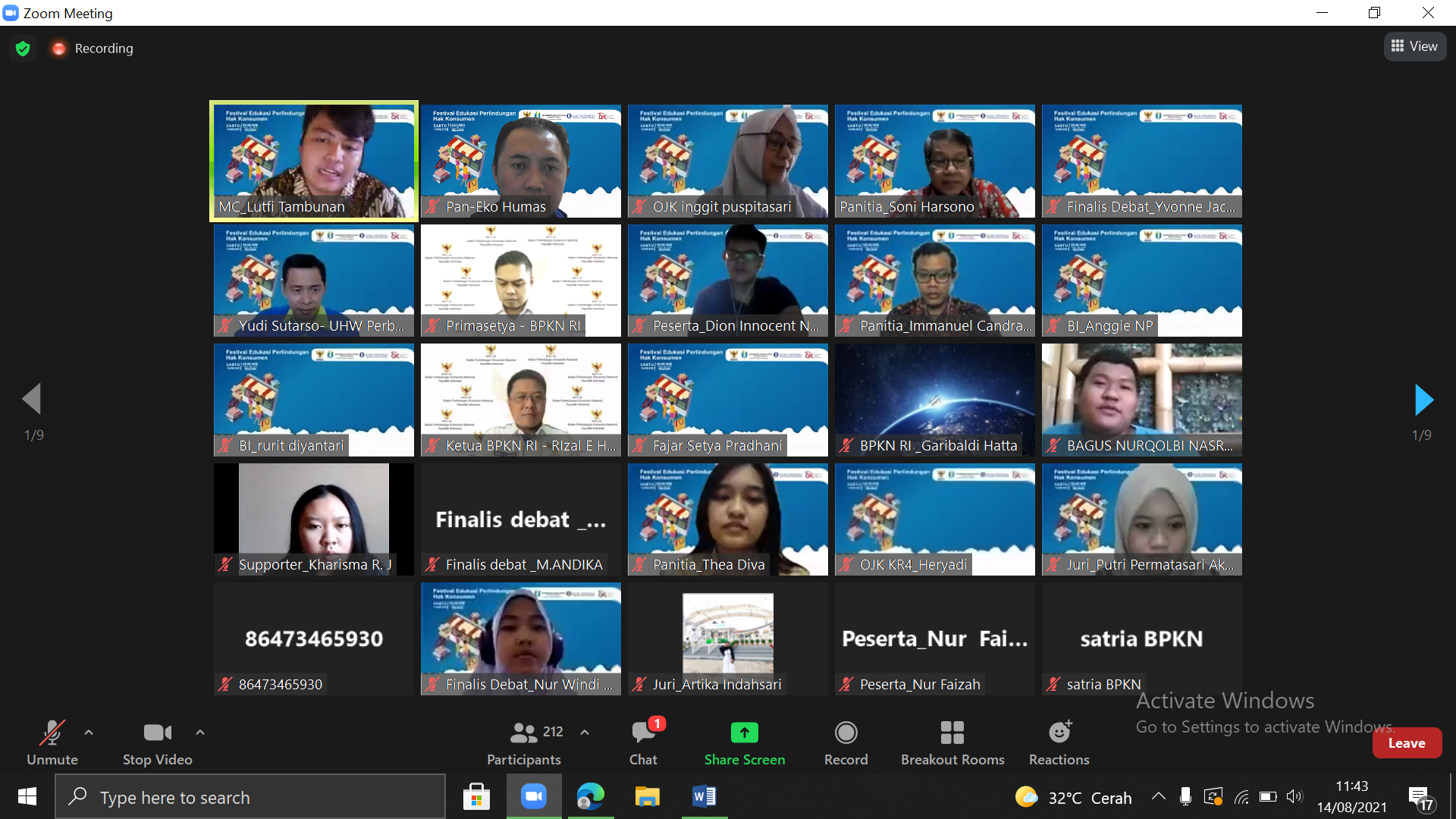Click the battery status icon
The height and width of the screenshot is (819, 1456).
pyautogui.click(x=1268, y=797)
